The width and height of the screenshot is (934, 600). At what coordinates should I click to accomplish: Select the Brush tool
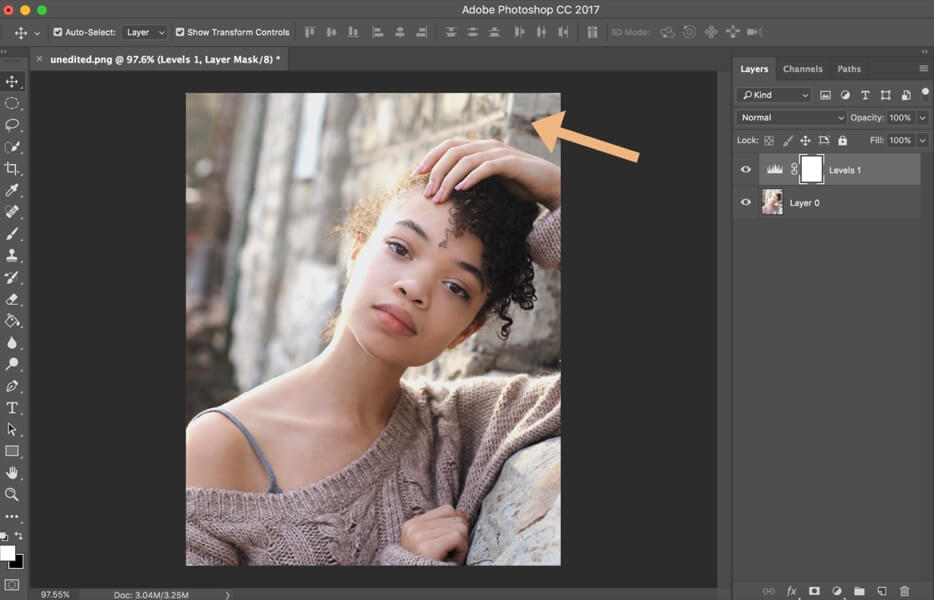click(x=13, y=234)
